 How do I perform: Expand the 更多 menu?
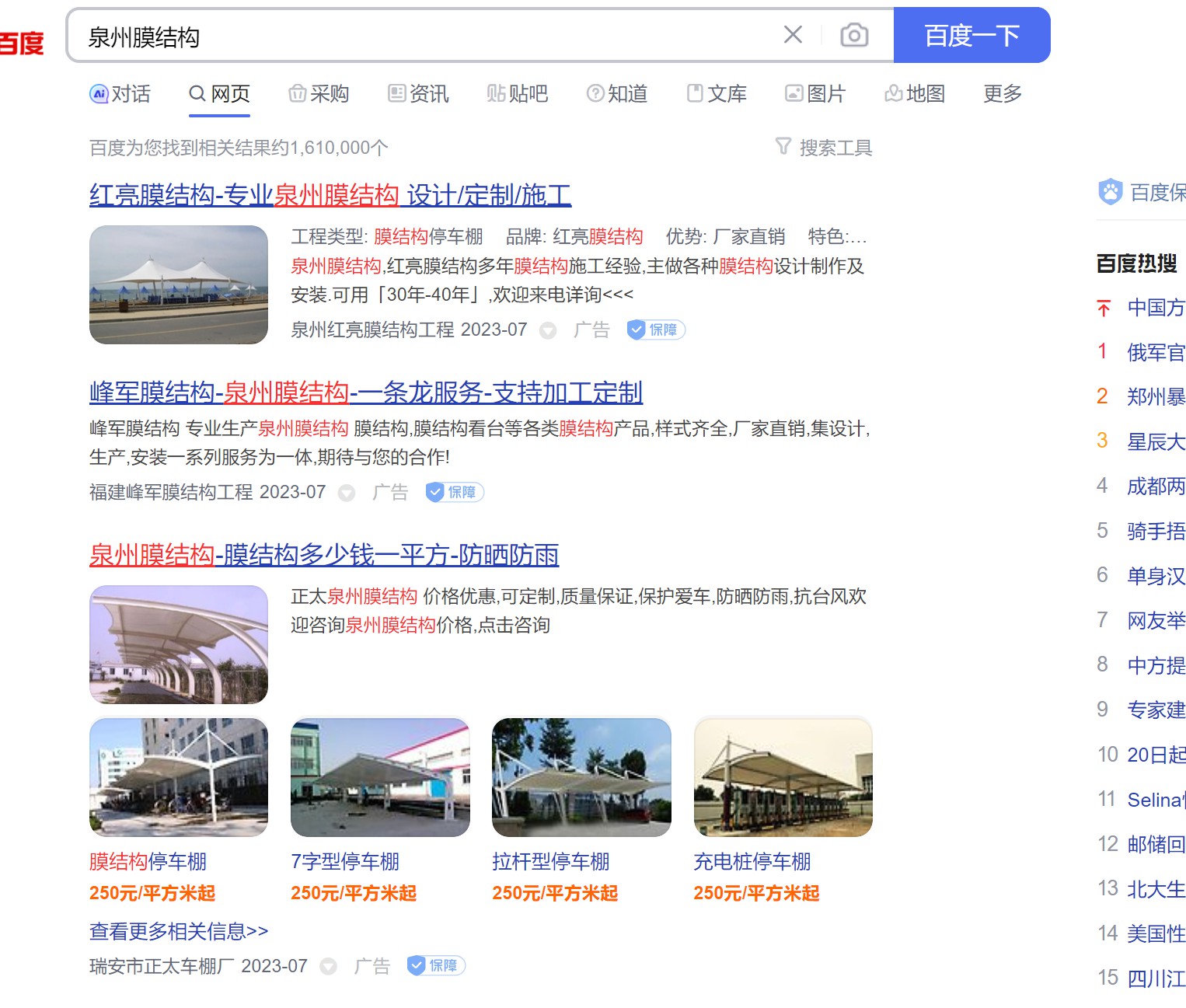tap(1003, 94)
